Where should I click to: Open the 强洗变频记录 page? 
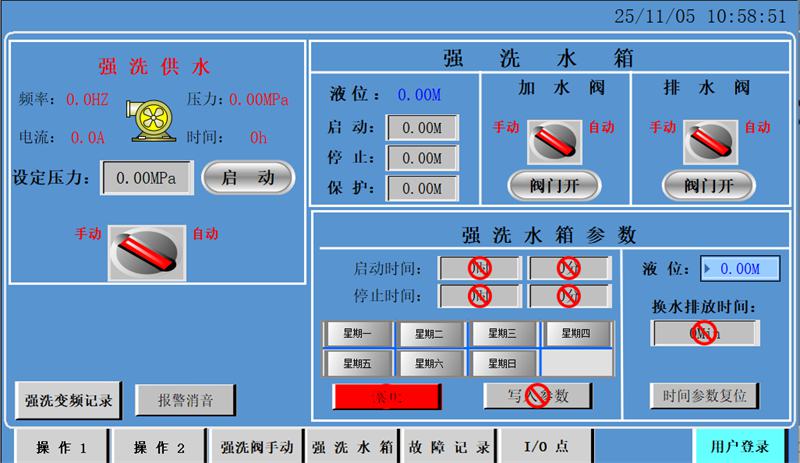(69, 400)
